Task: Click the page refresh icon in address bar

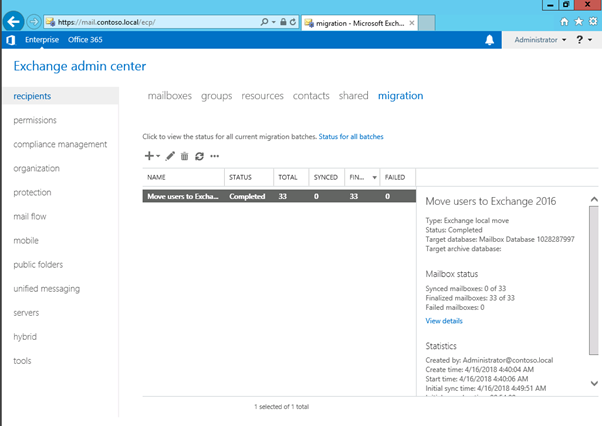Action: [293, 22]
